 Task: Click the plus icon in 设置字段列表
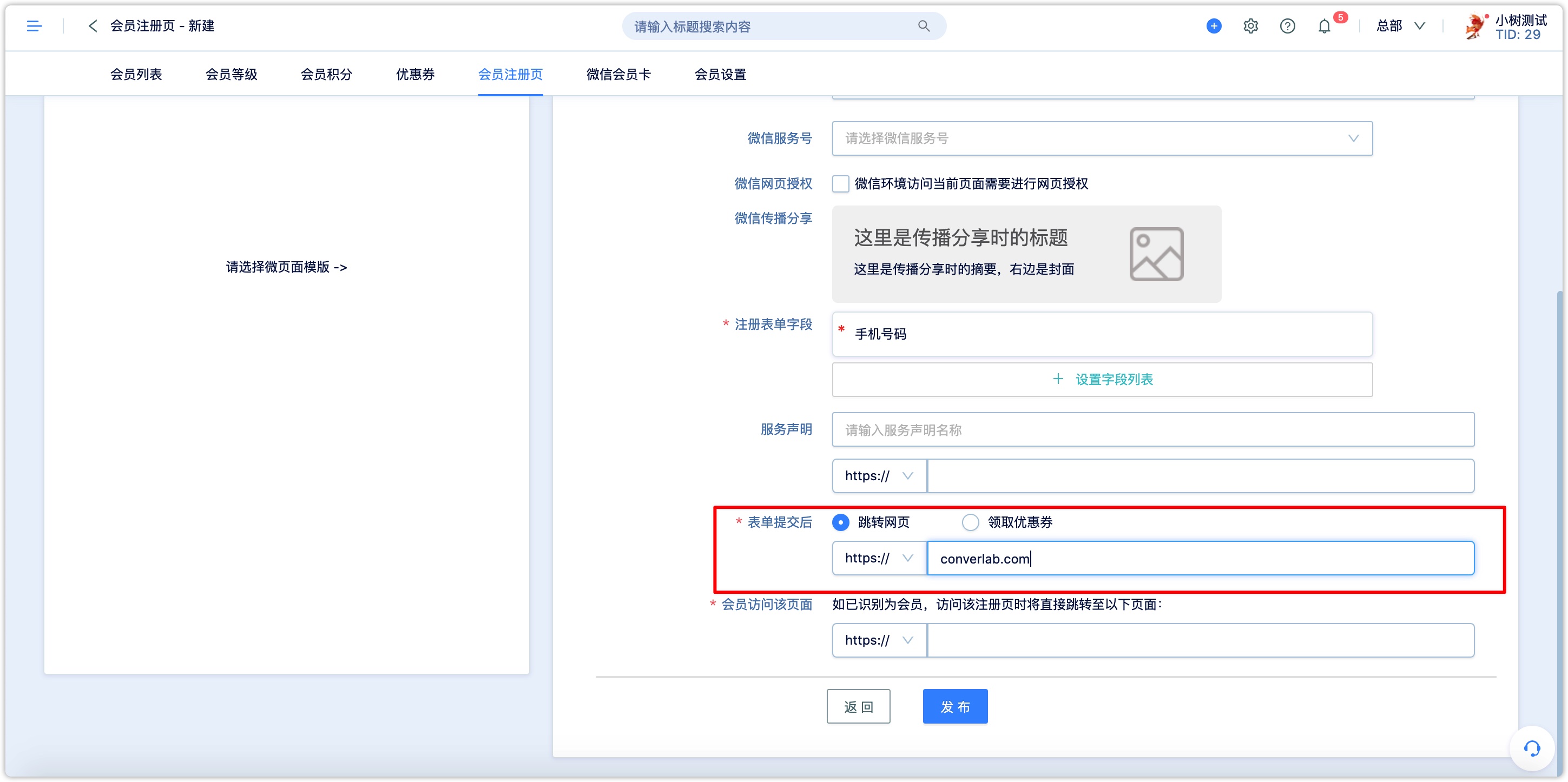[x=1058, y=379]
